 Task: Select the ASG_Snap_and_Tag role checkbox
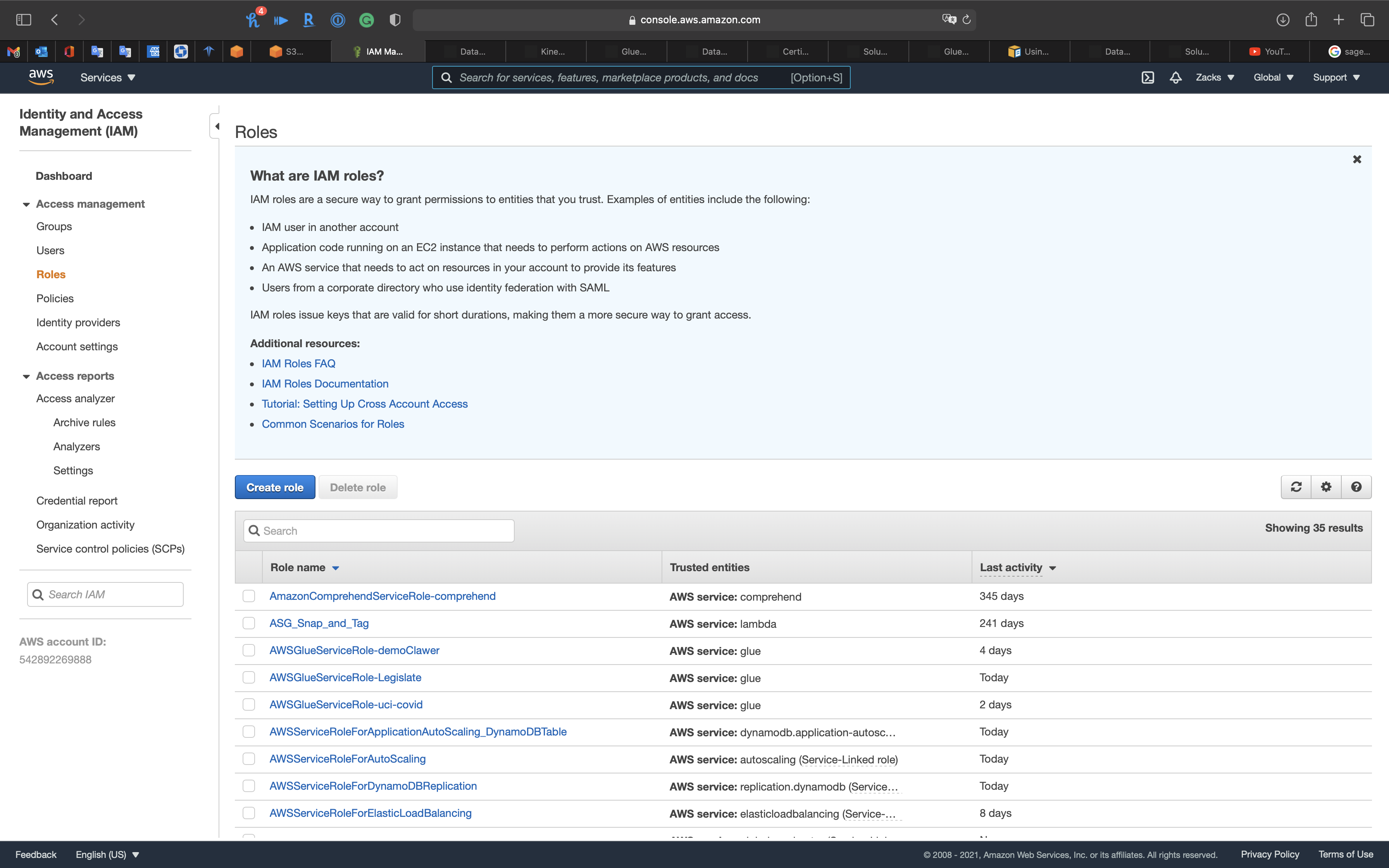[x=248, y=623]
